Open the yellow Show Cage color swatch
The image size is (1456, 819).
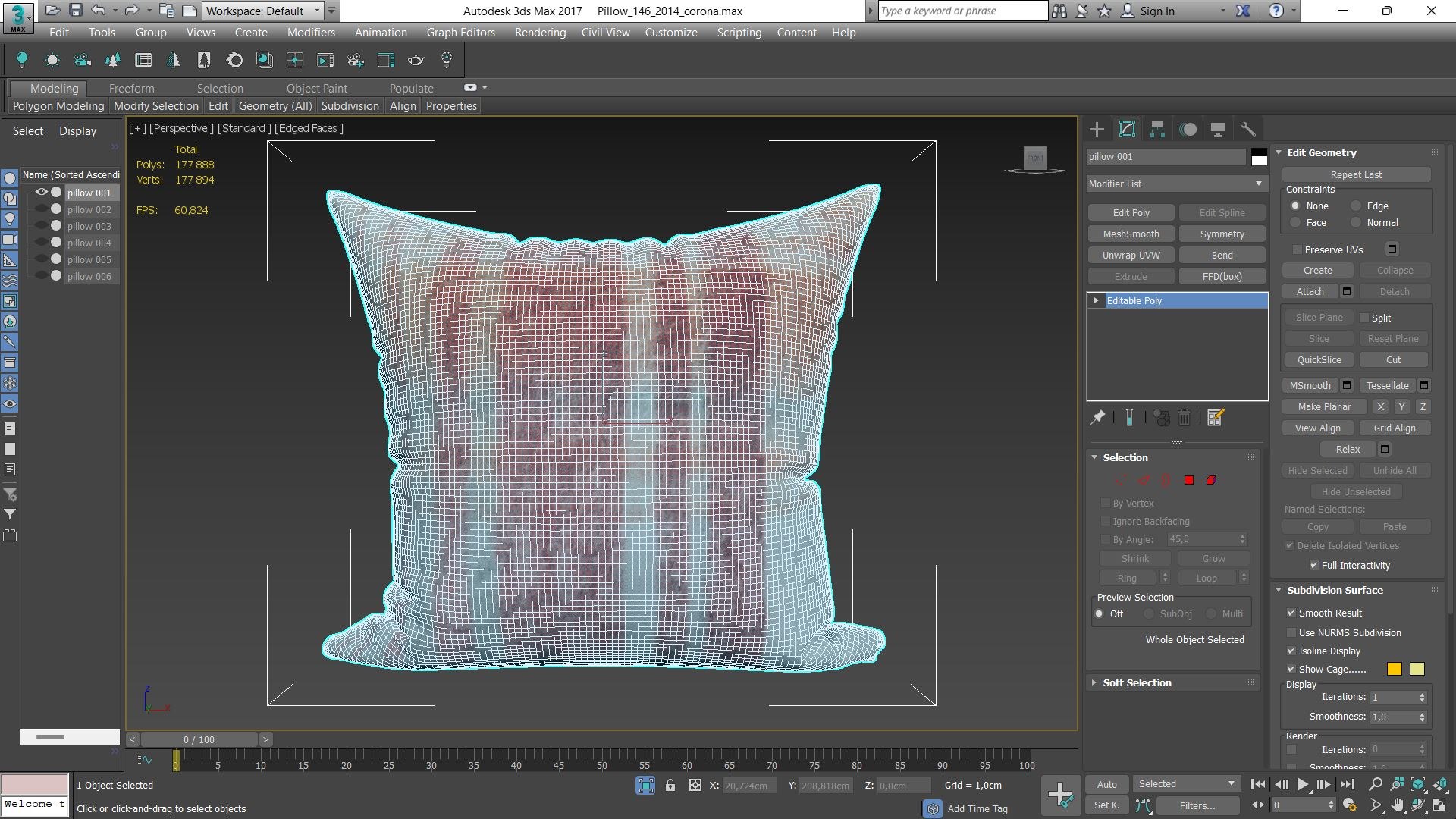[x=1417, y=669]
